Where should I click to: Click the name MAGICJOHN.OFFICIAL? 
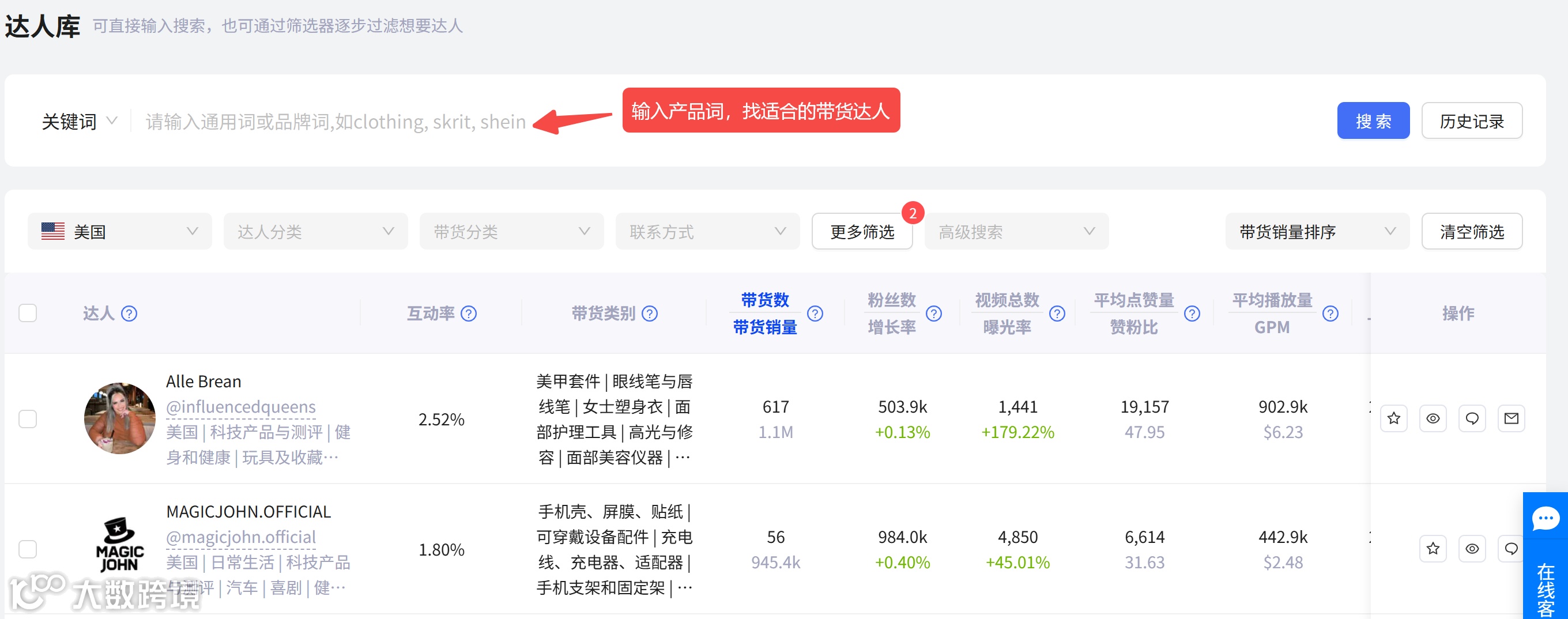coord(248,512)
